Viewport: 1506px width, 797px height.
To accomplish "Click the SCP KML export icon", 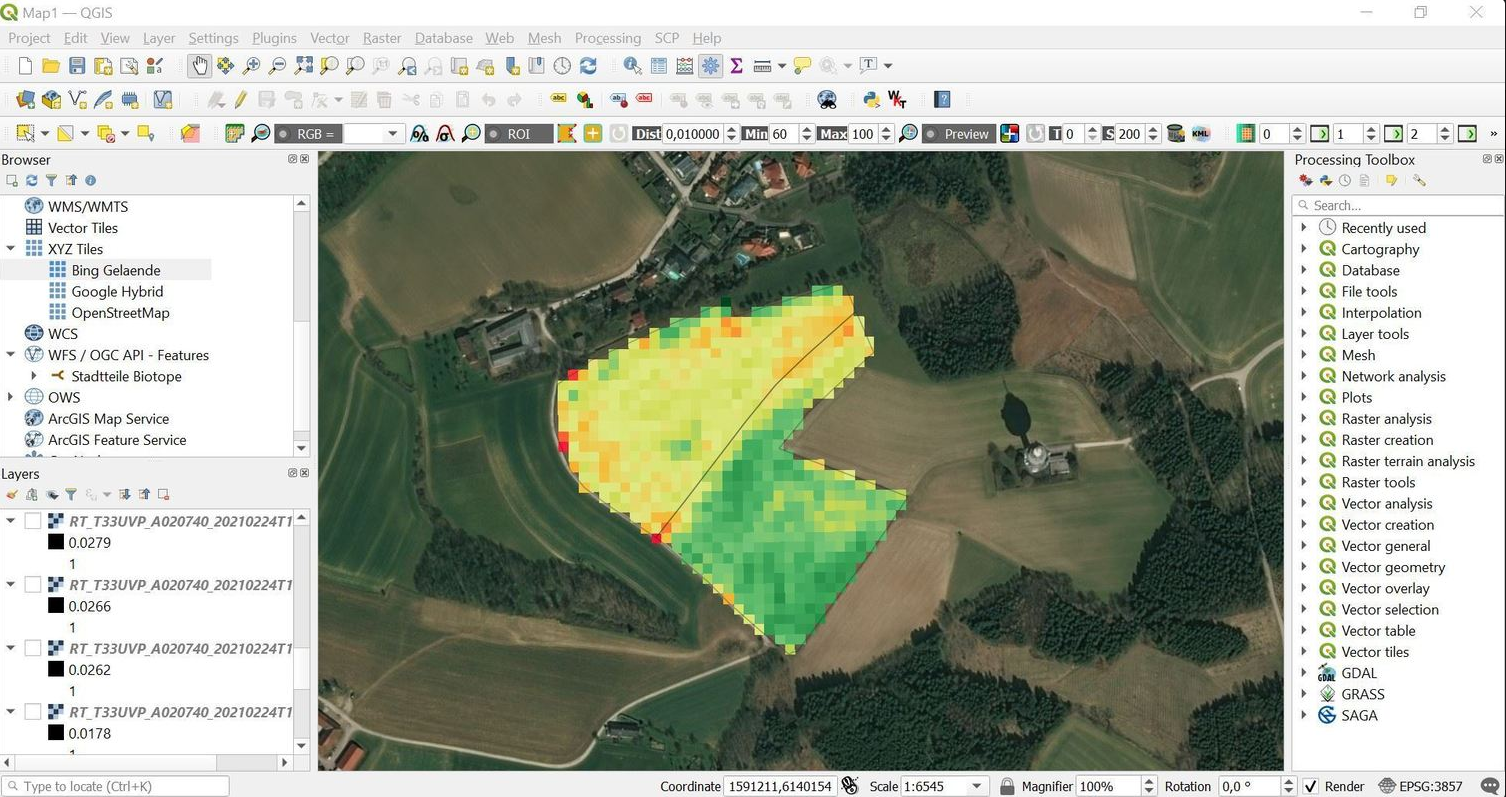I will click(x=1200, y=133).
